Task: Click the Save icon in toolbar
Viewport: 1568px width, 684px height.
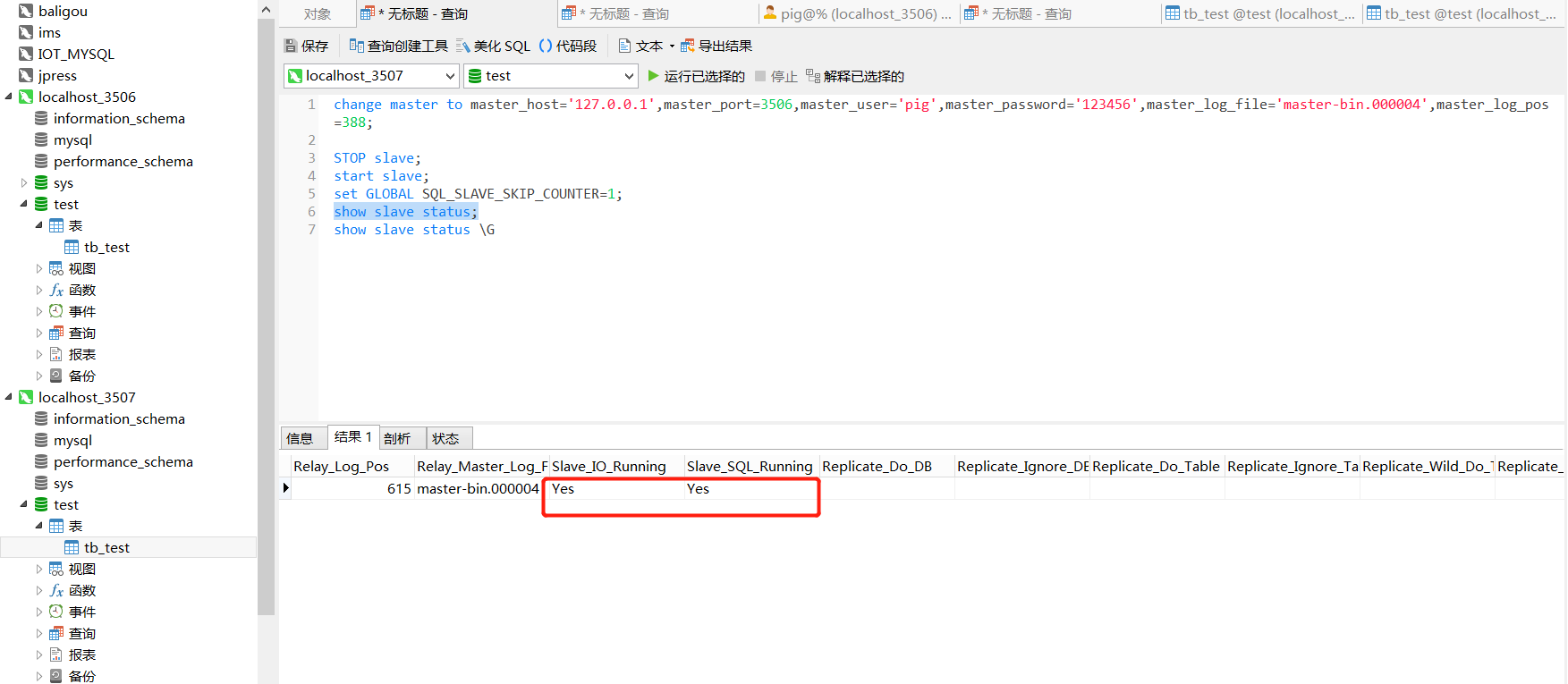Action: pos(291,46)
